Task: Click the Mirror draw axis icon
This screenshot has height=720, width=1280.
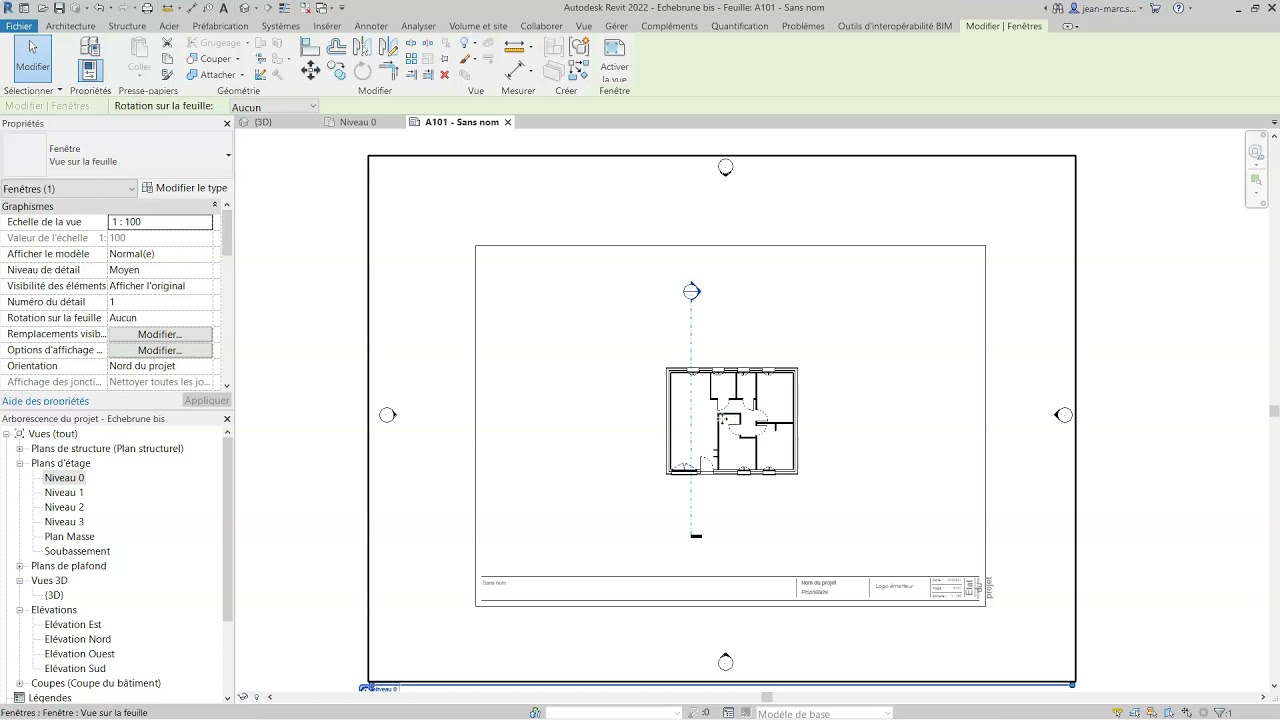Action: point(388,47)
